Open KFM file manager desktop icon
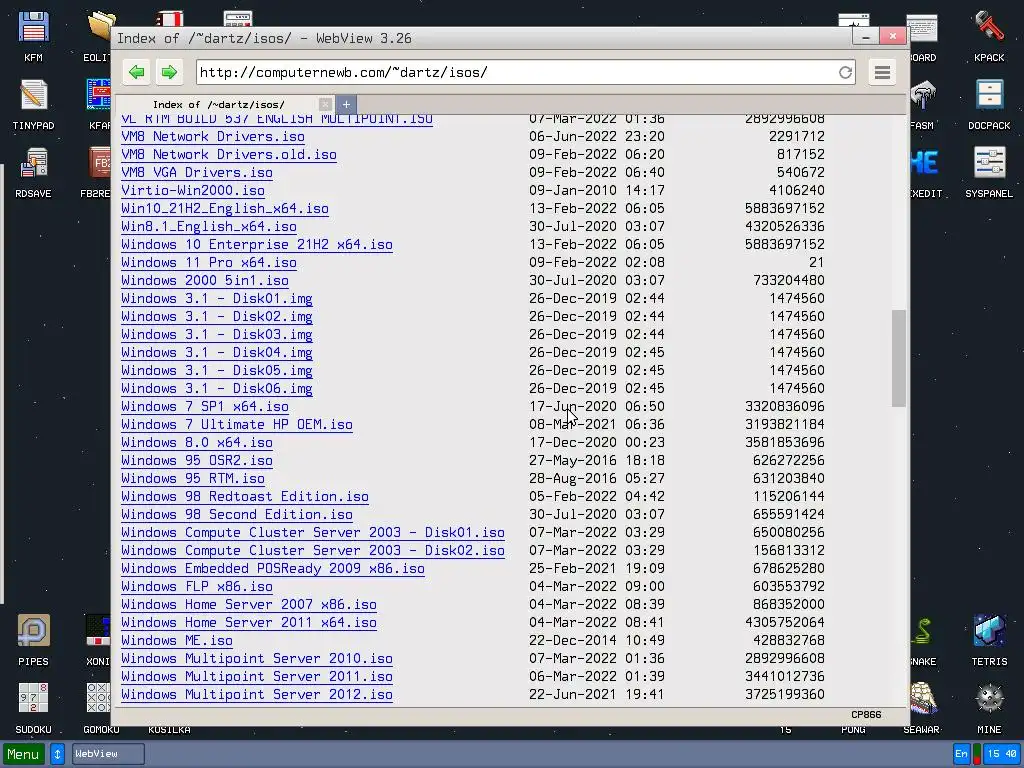The height and width of the screenshot is (768, 1024). [33, 36]
